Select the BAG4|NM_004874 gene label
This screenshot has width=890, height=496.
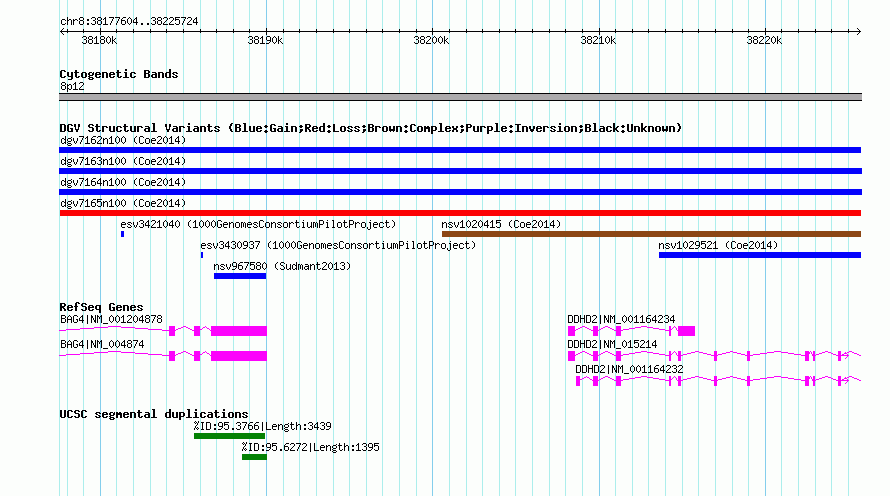(x=102, y=344)
